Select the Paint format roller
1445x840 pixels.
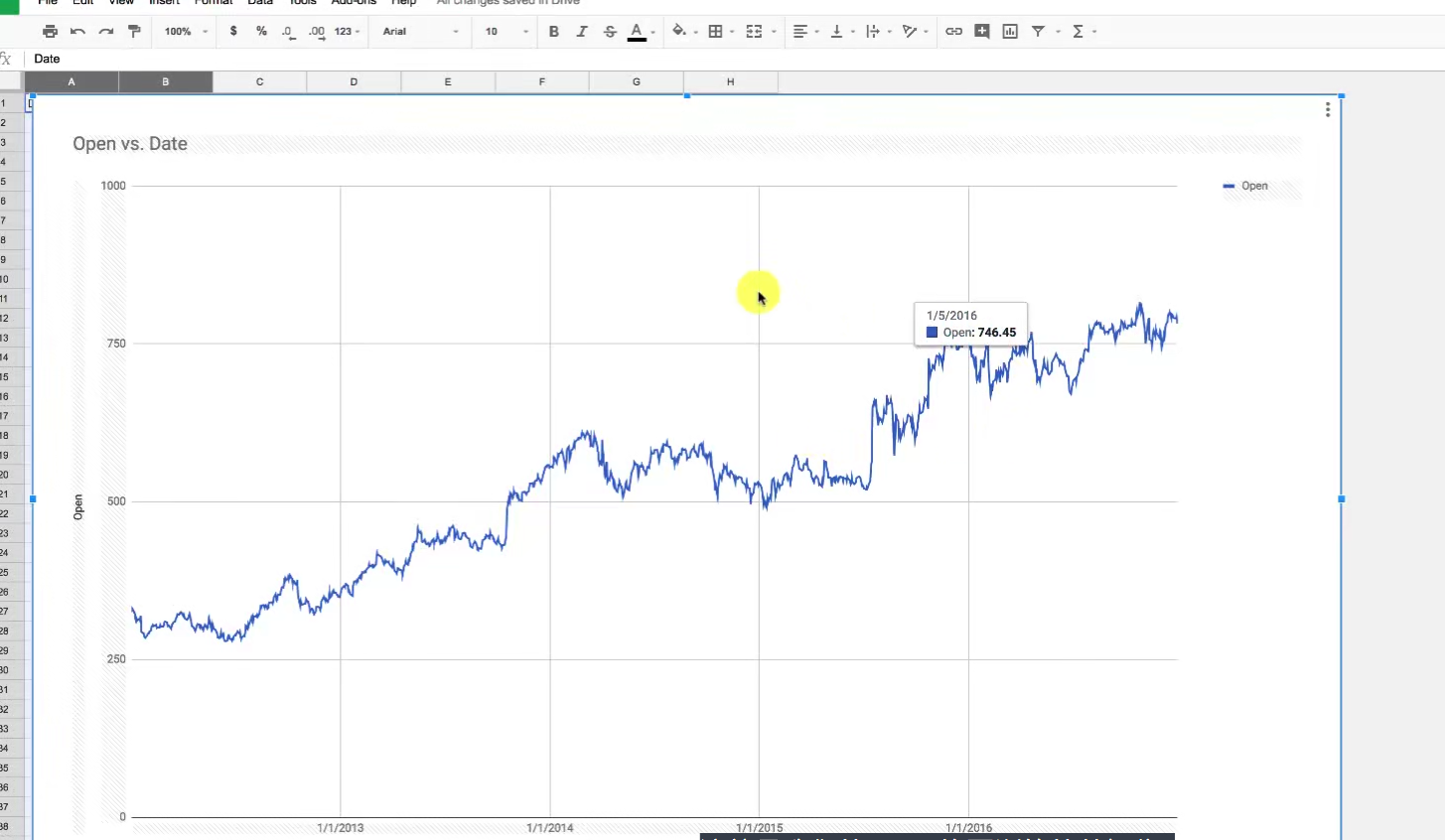tap(134, 32)
